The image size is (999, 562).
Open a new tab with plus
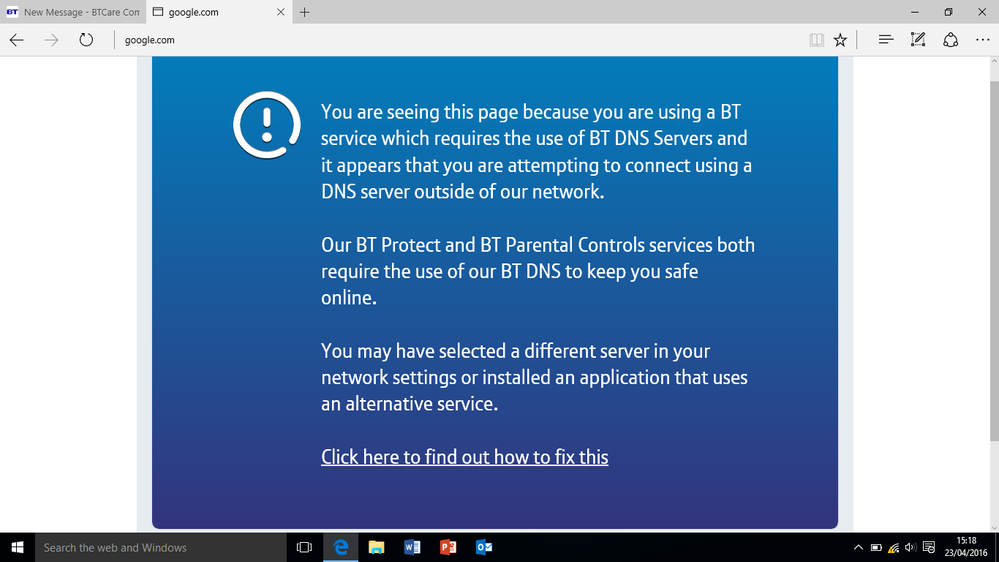click(x=305, y=12)
